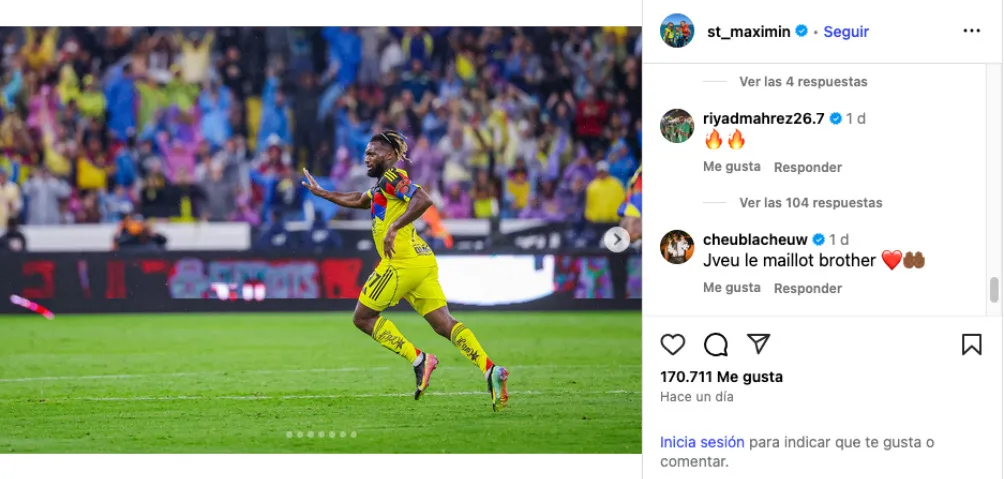
Task: Open the three-dot more options menu
Action: pyautogui.click(x=971, y=31)
